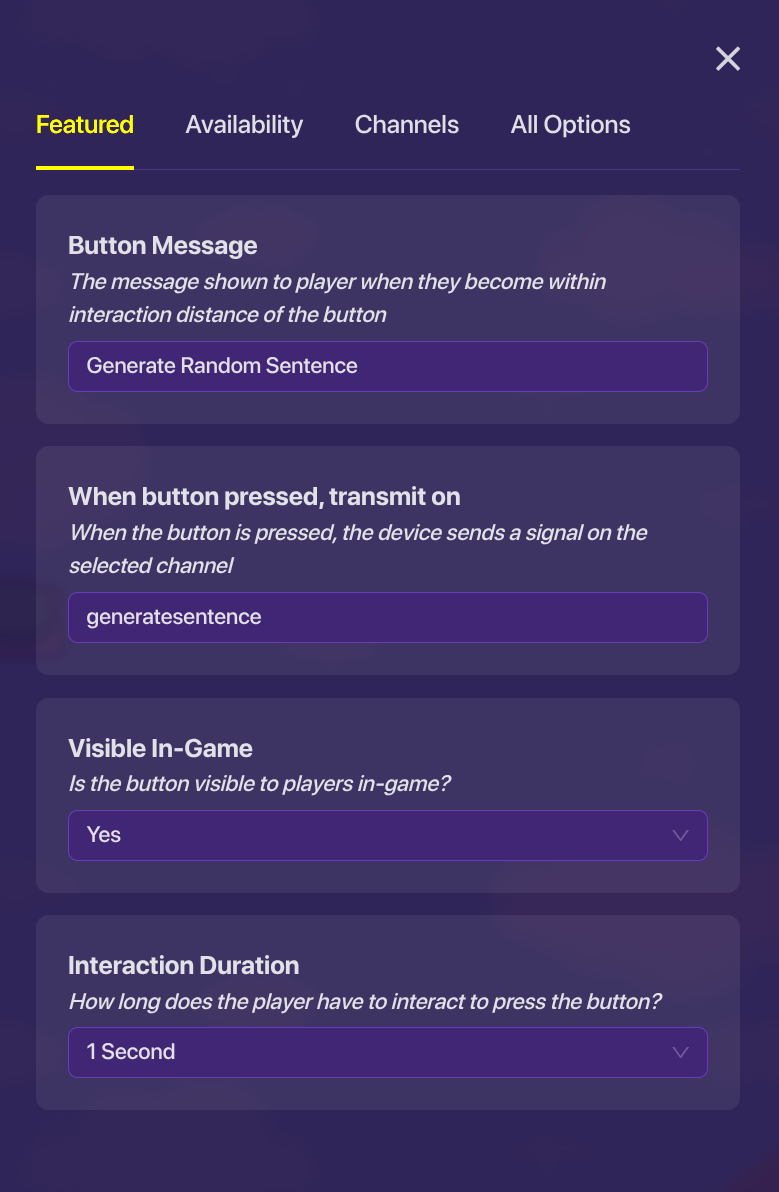The height and width of the screenshot is (1192, 779).
Task: Click the Button Message description text
Action: pyautogui.click(x=337, y=298)
